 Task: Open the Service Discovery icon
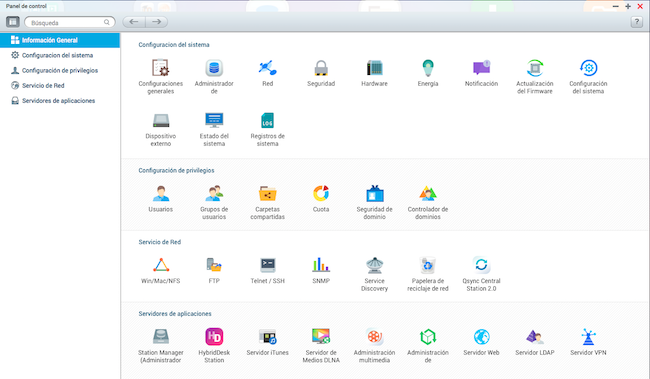point(374,265)
